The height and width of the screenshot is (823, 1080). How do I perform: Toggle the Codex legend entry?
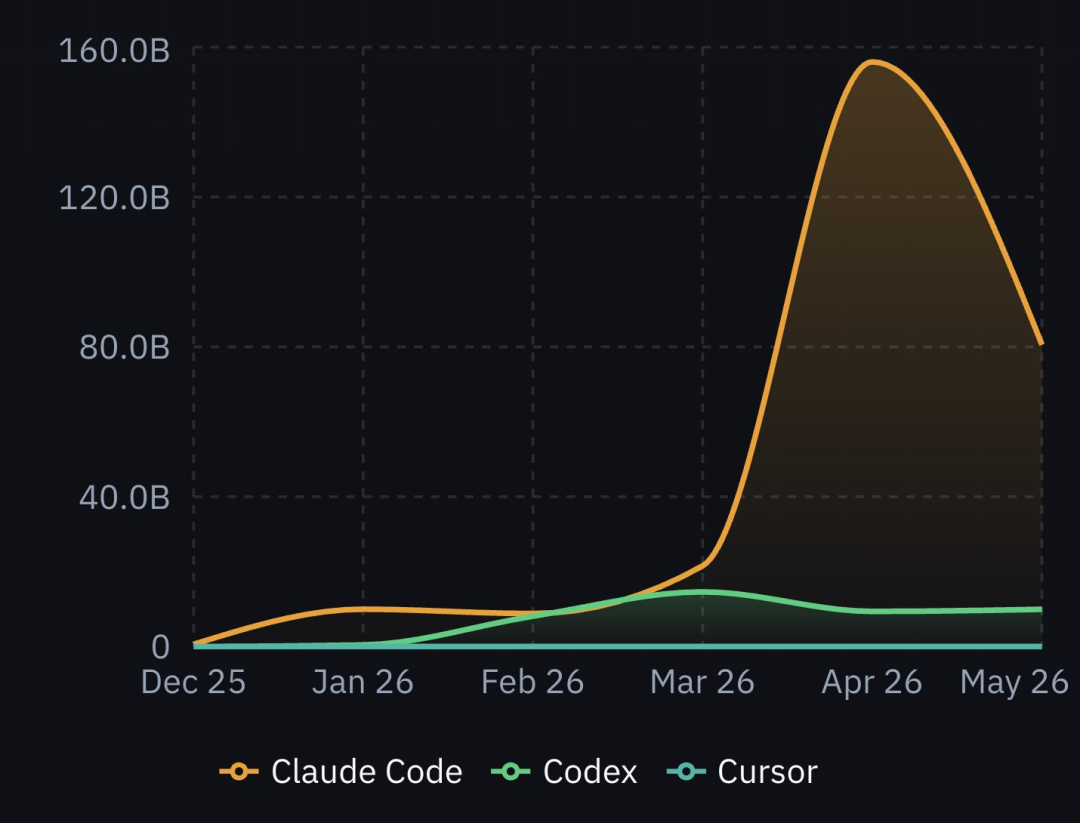[564, 771]
